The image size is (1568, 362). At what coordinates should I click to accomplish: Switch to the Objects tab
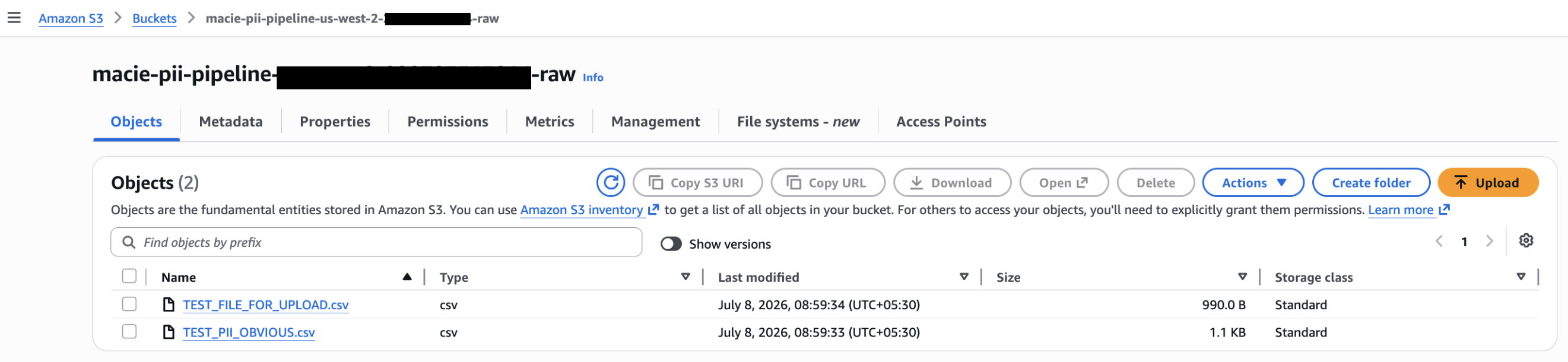point(137,122)
